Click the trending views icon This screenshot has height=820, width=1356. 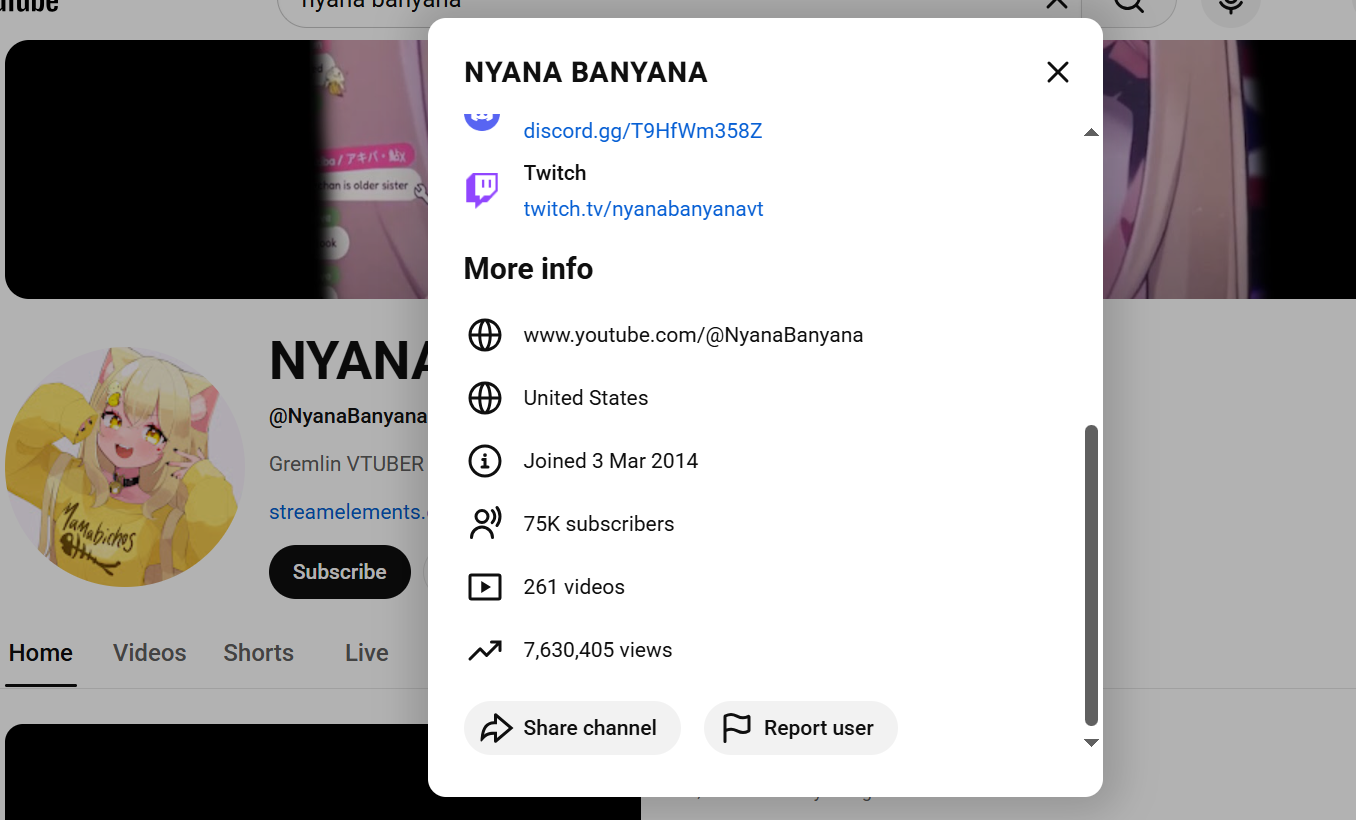pyautogui.click(x=485, y=650)
